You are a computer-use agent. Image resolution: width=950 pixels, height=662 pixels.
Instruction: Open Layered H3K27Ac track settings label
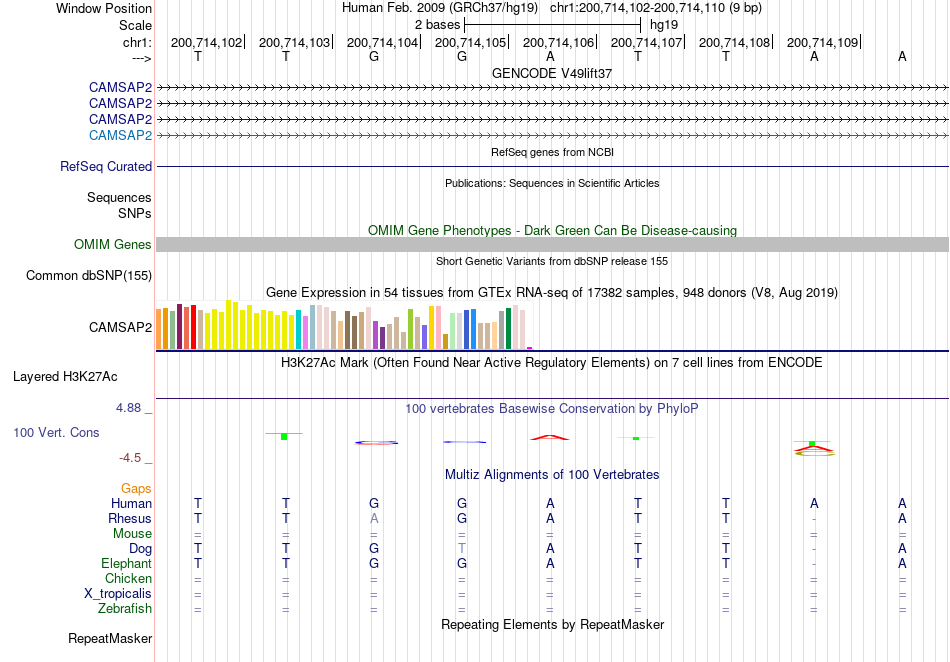click(x=65, y=376)
